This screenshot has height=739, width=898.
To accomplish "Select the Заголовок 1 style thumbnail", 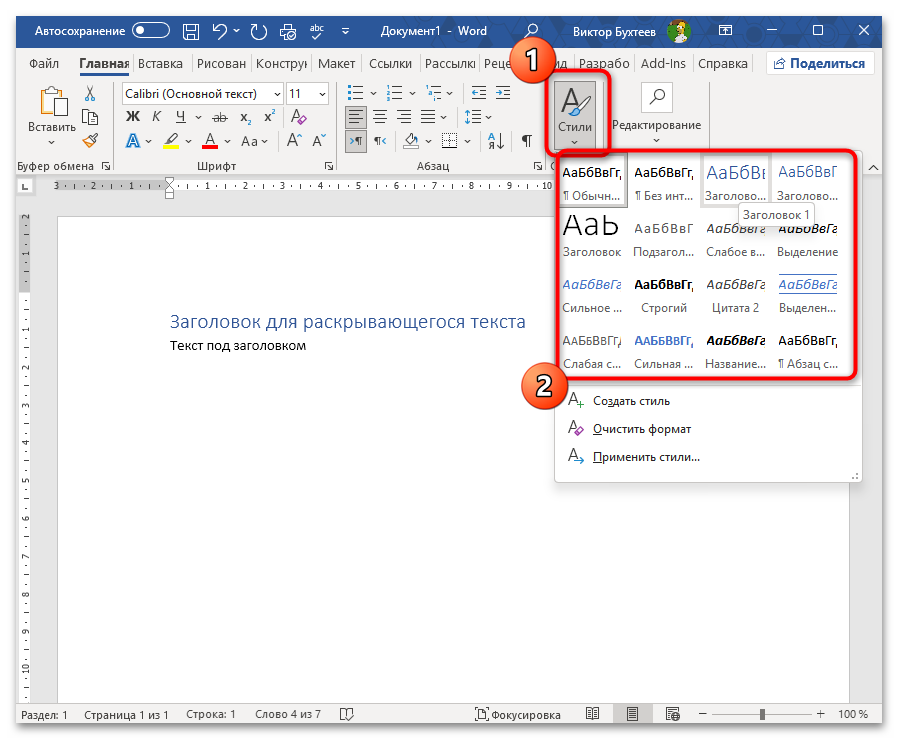I will [x=735, y=180].
